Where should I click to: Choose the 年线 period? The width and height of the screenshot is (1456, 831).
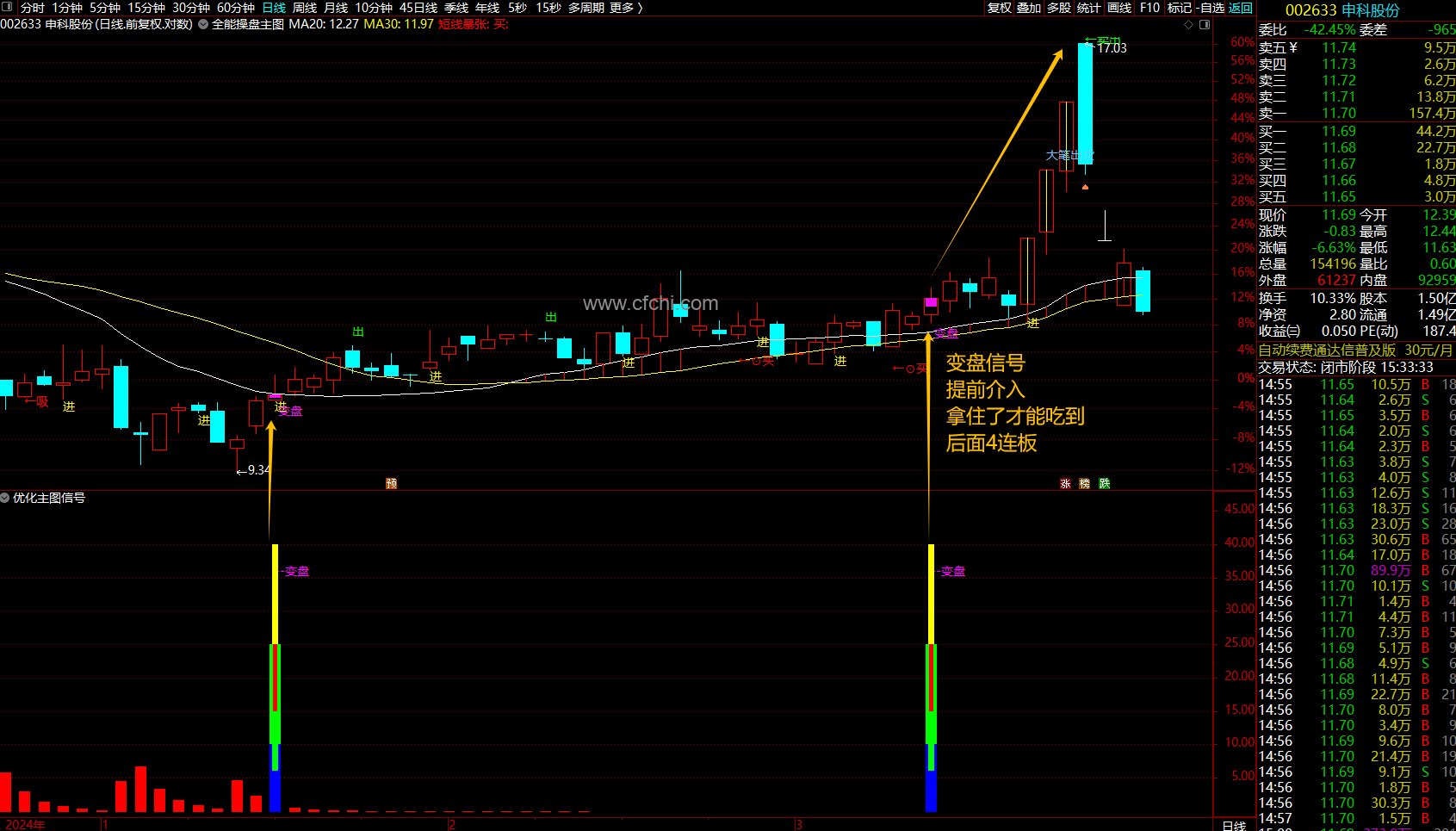click(487, 8)
